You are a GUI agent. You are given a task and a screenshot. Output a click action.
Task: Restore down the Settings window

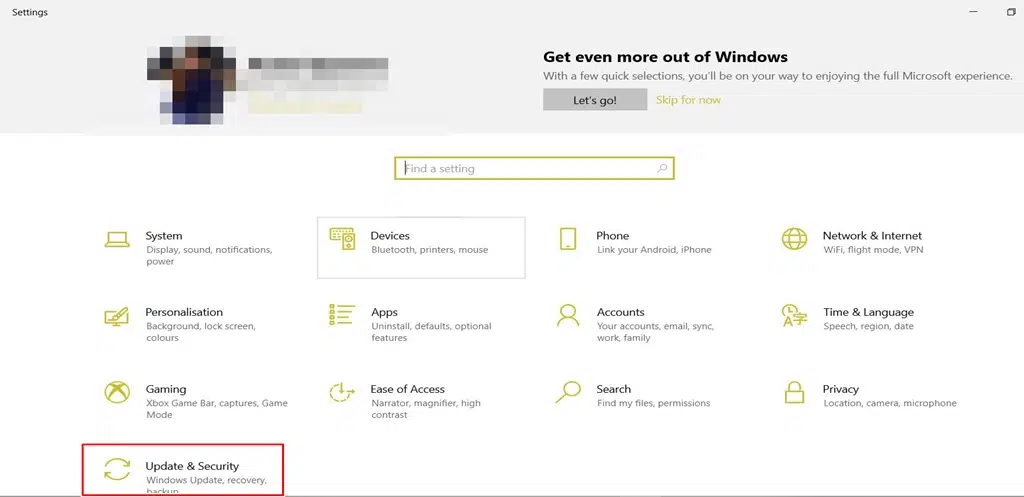tap(1011, 12)
